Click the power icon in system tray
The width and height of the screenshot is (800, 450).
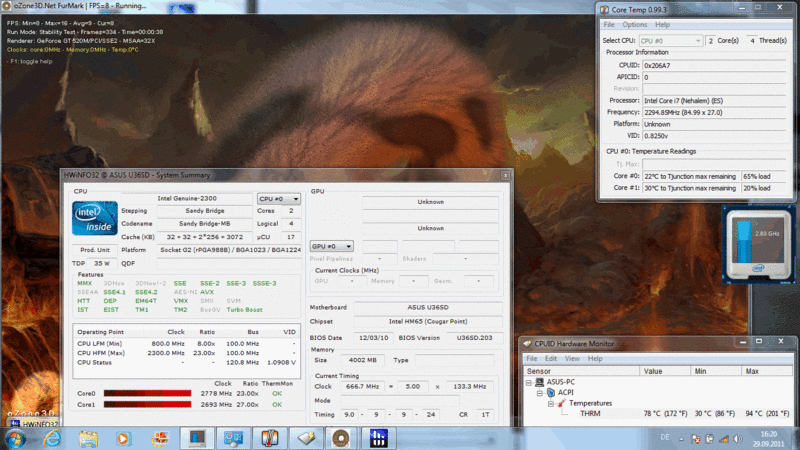[709, 439]
